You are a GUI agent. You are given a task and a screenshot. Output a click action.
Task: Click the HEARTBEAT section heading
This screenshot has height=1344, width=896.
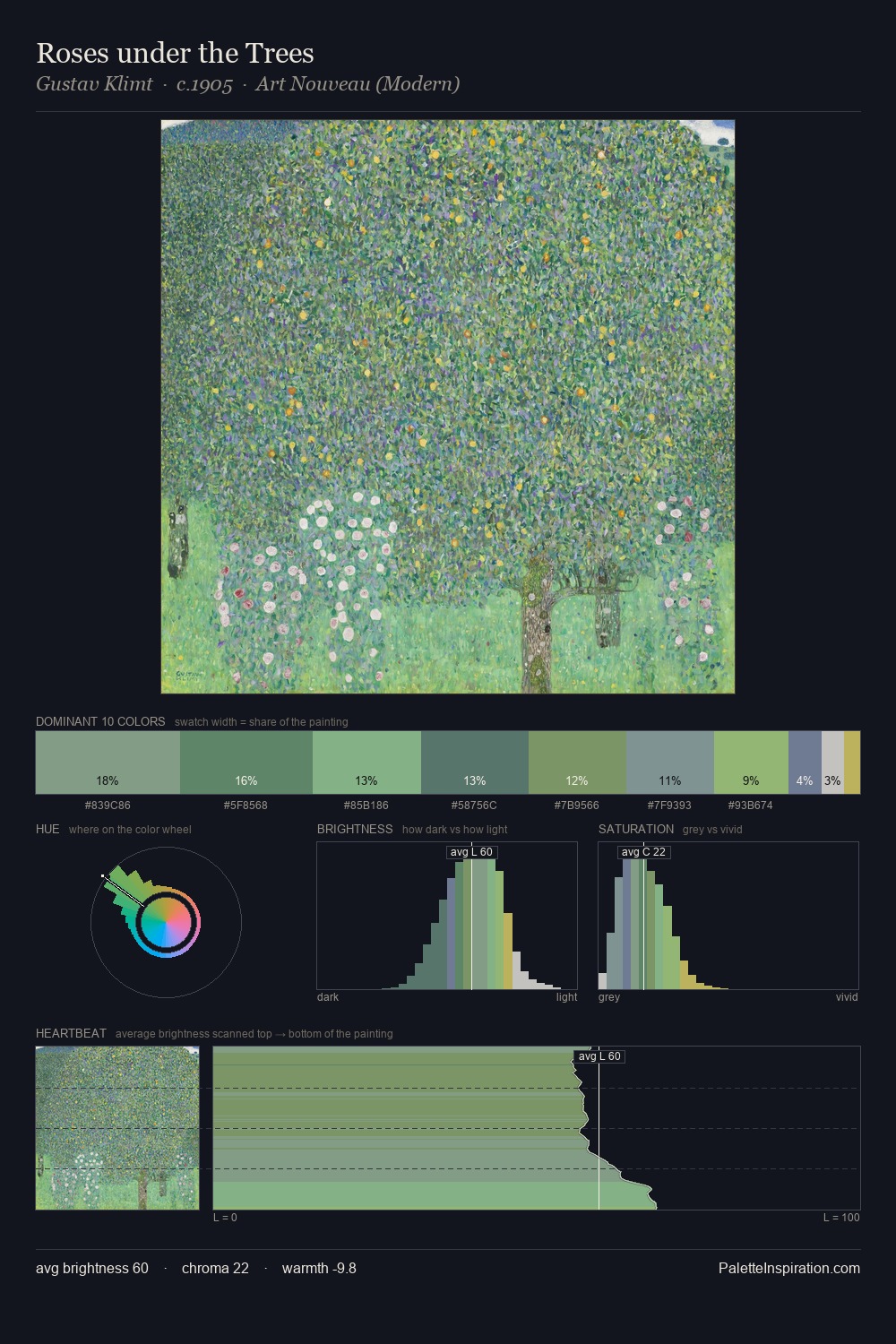tap(71, 1033)
